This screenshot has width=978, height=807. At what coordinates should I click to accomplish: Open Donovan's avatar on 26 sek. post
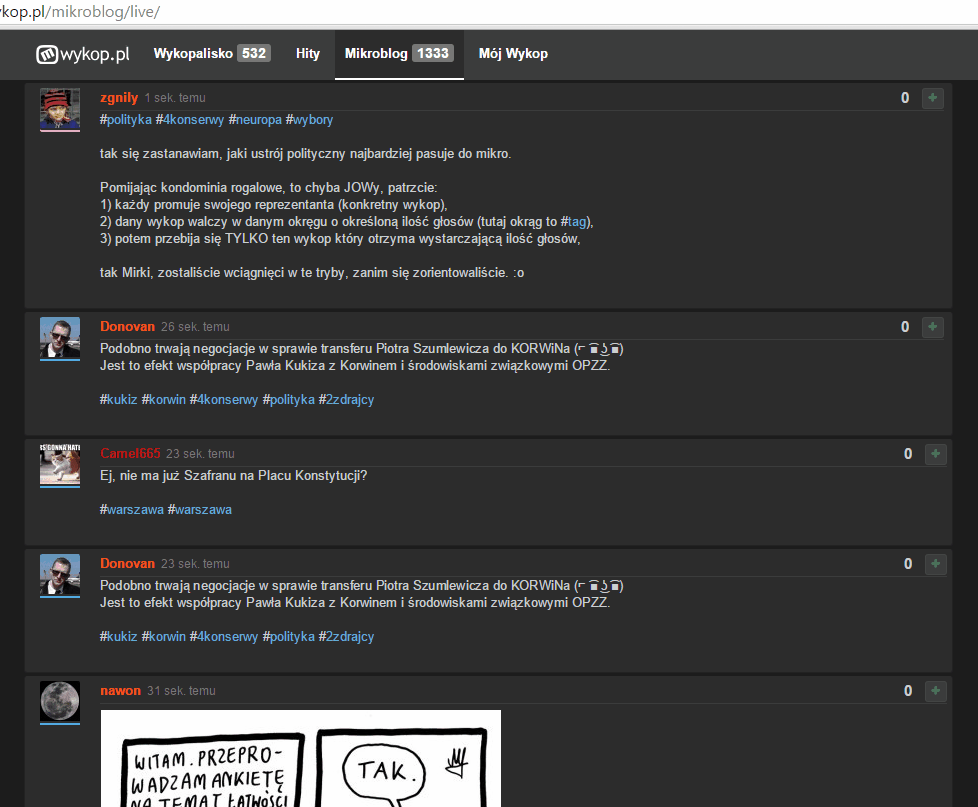(x=60, y=338)
